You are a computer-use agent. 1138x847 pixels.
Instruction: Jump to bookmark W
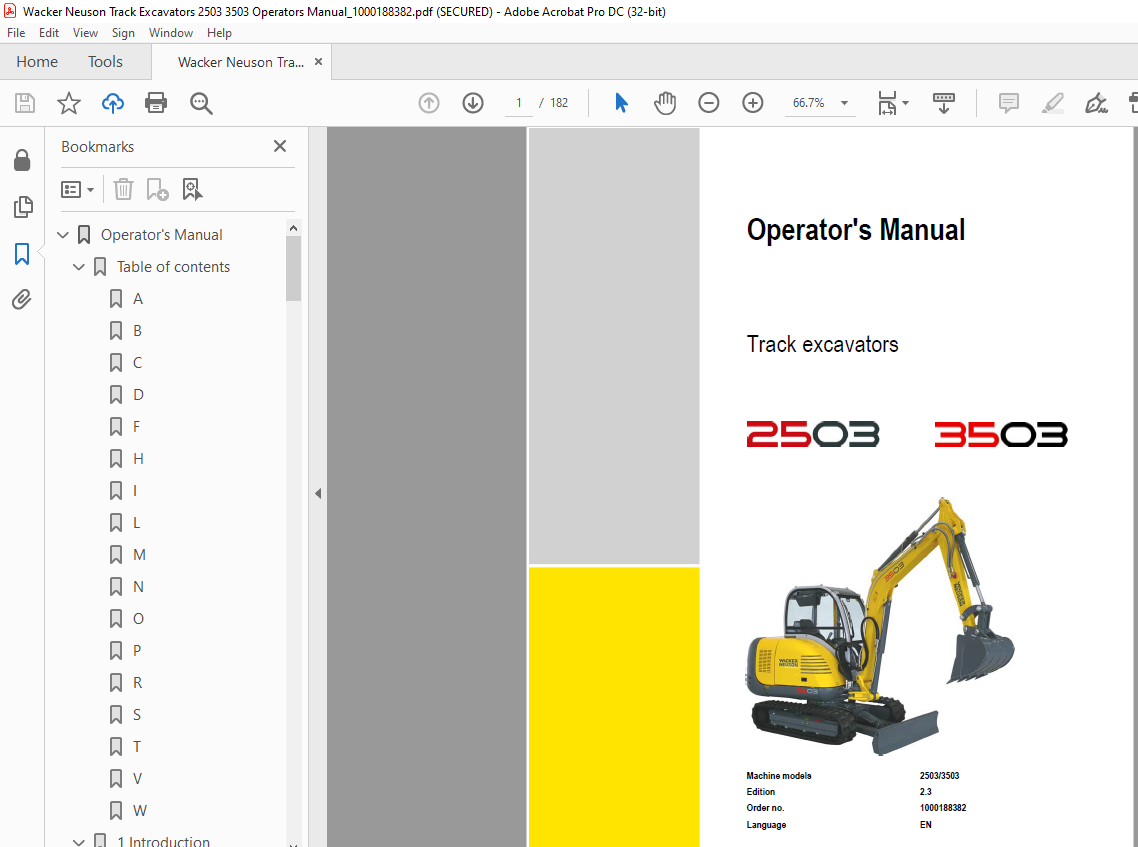pyautogui.click(x=139, y=811)
